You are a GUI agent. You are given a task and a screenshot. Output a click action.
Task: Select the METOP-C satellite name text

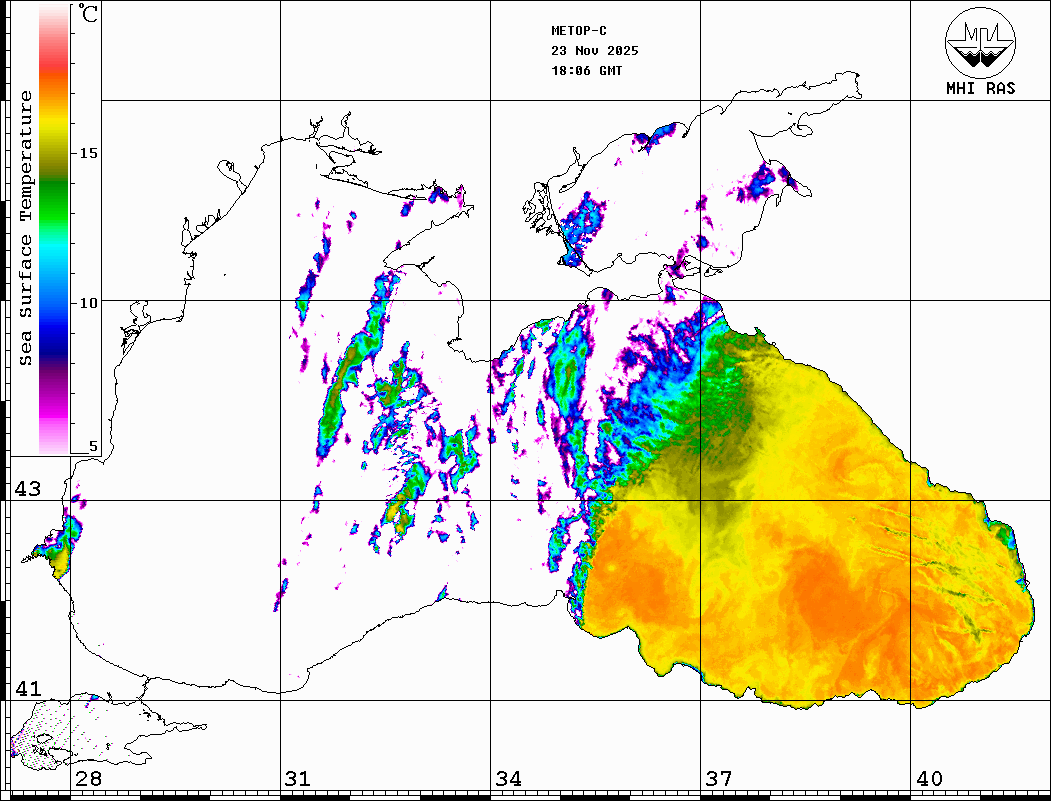(x=579, y=31)
